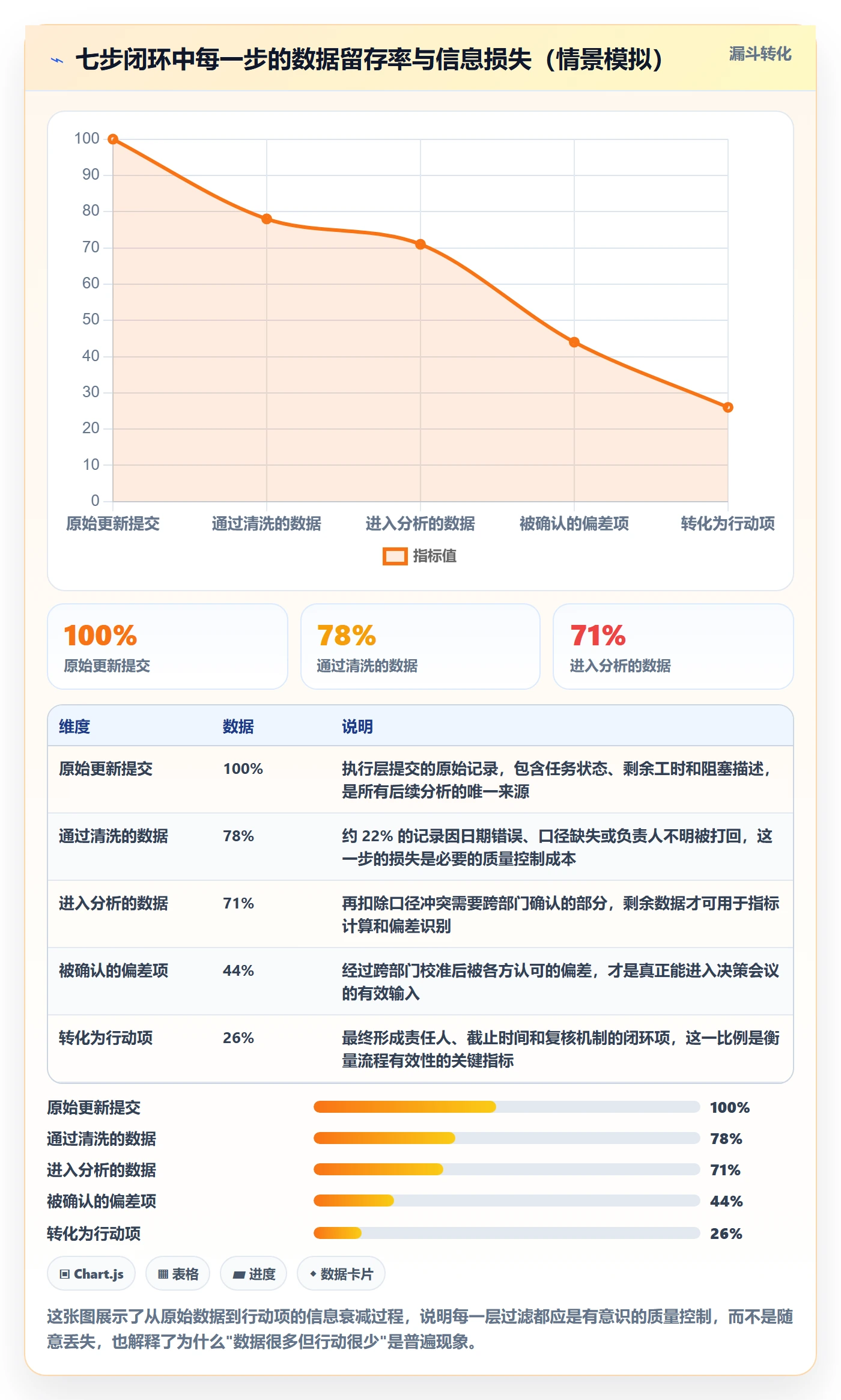Click the 71% 进入分析的数据 data card
Screen dimensions: 841x1400
(x=673, y=647)
